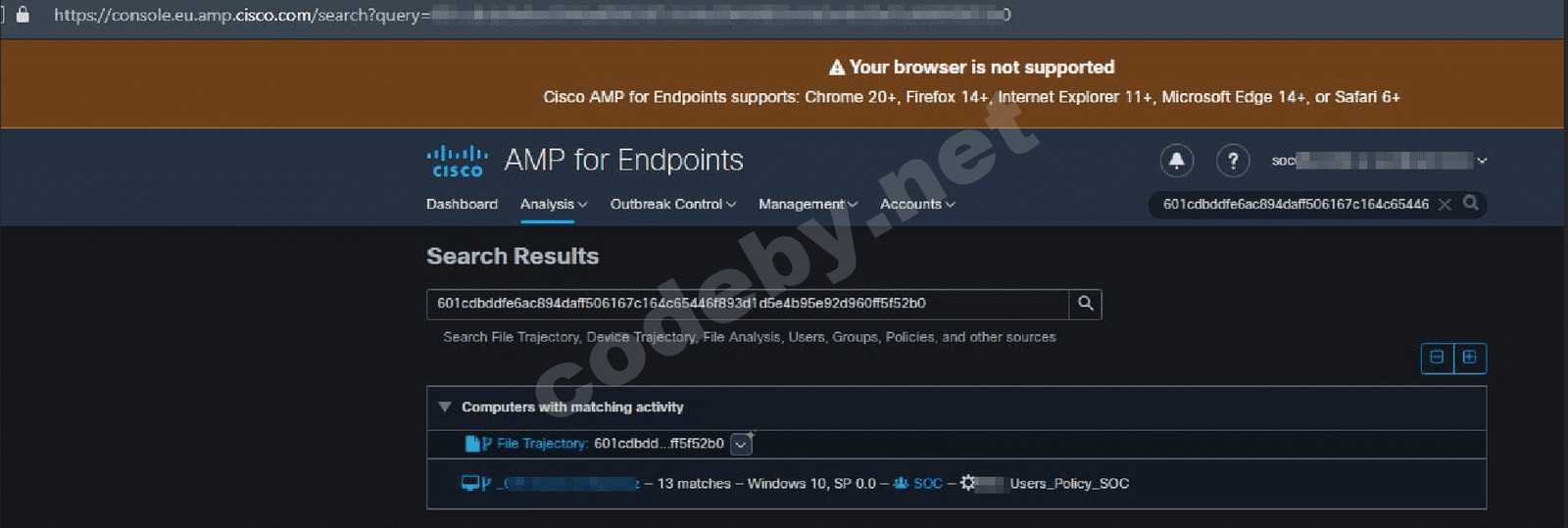Collapse Computers with matching activity section
Screen dimensions: 1568x528
(x=445, y=407)
